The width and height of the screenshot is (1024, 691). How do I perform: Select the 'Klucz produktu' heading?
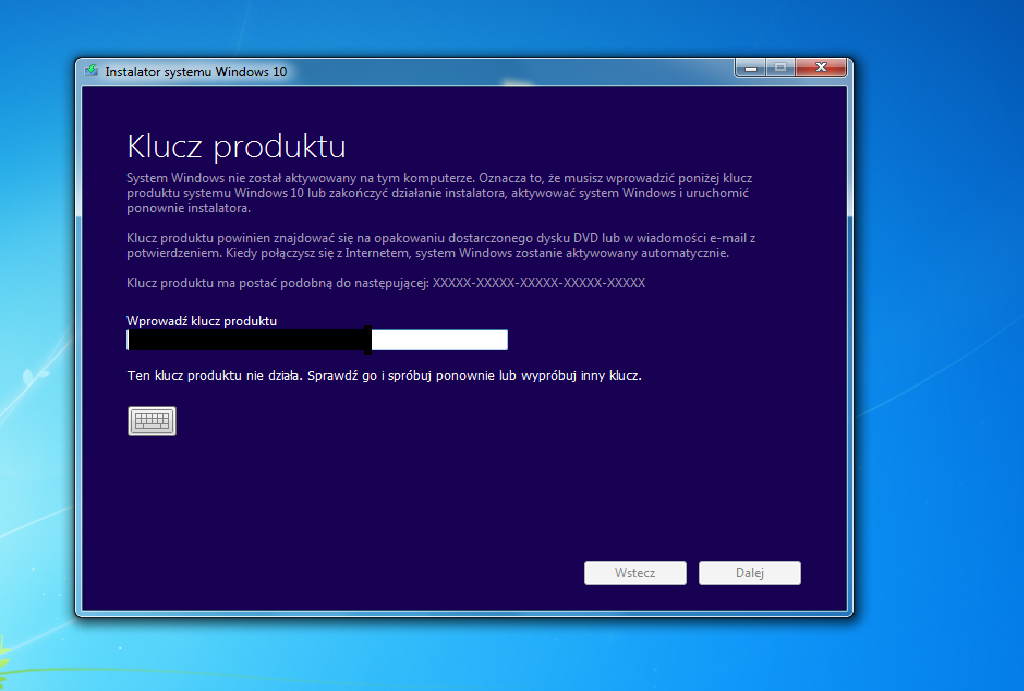[236, 146]
